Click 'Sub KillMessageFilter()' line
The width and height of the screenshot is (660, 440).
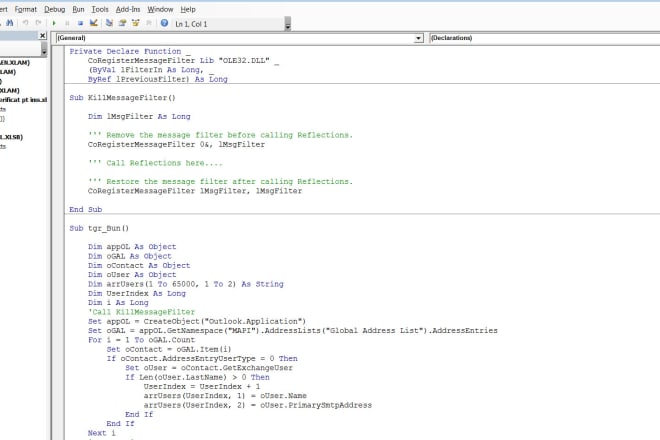coord(122,98)
